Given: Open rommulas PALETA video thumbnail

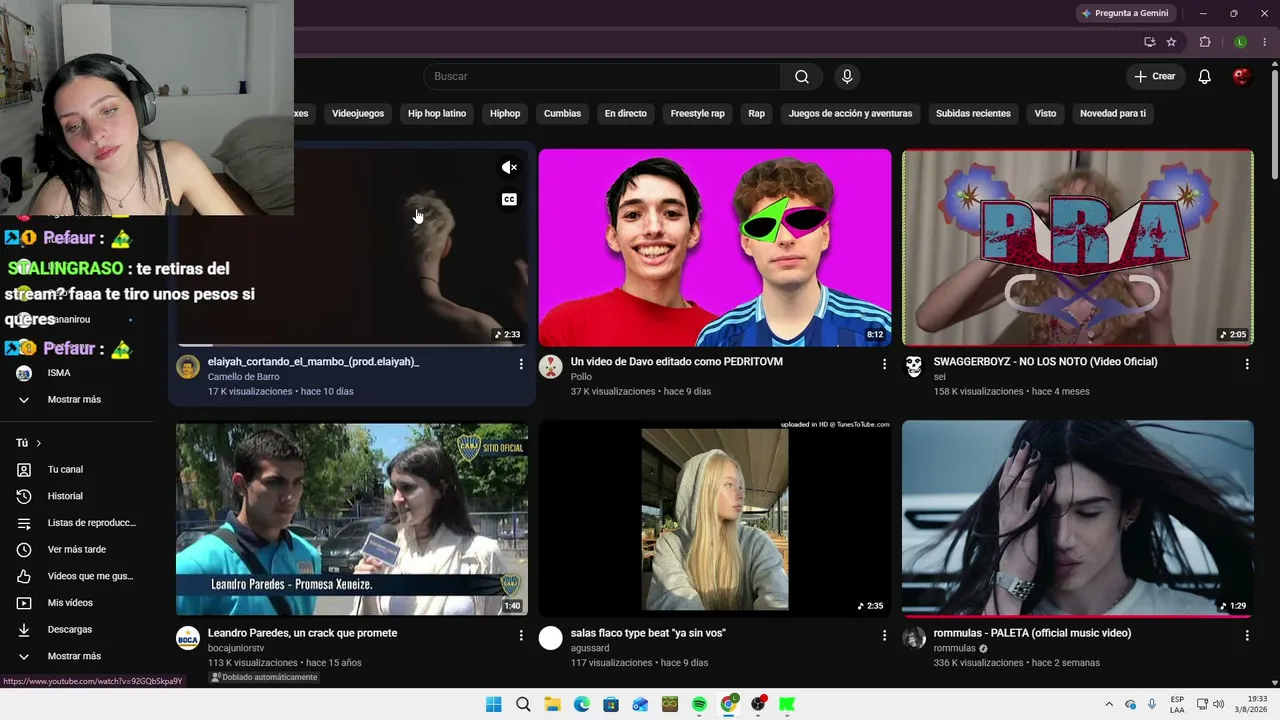Looking at the screenshot, I should [x=1077, y=518].
